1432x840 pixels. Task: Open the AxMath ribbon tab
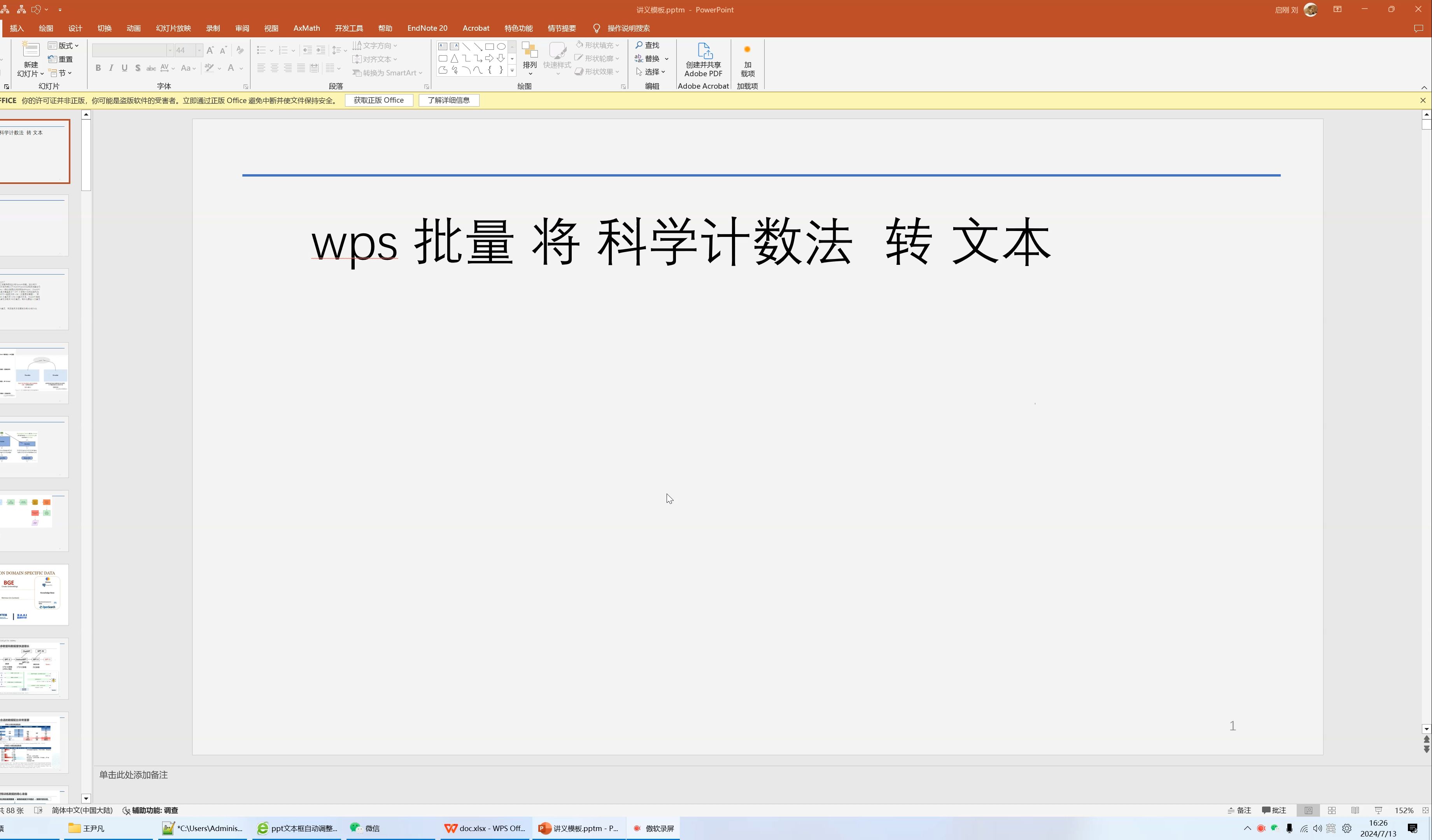(x=306, y=28)
